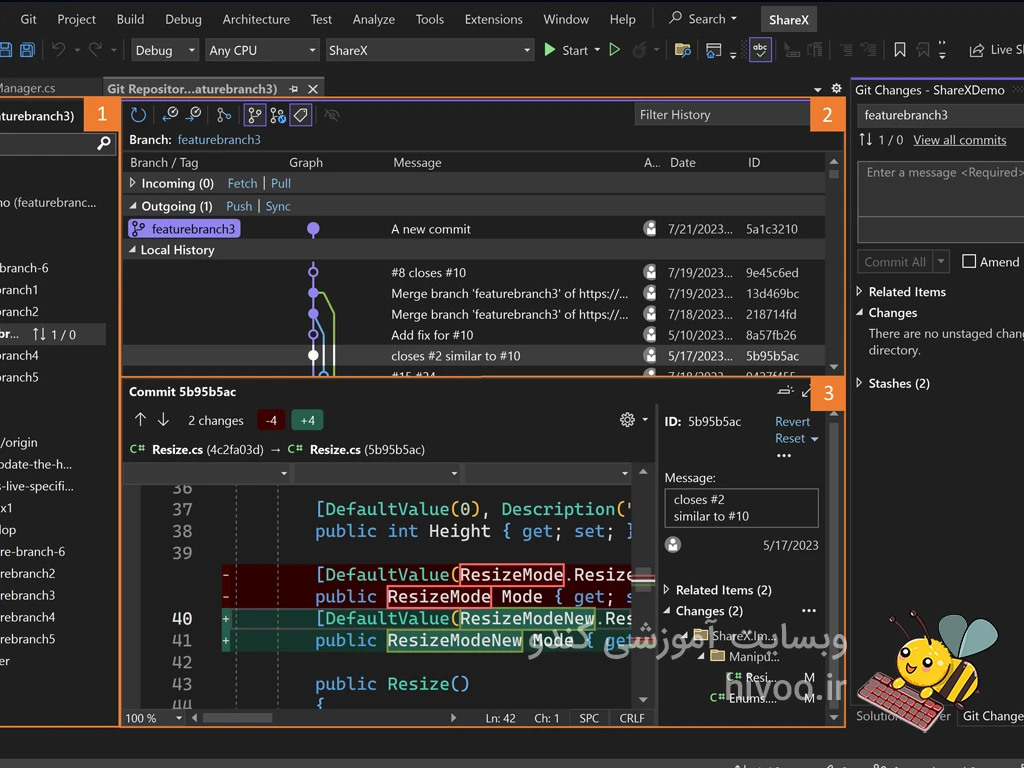Screen dimensions: 1024x768
Task: Switch to the Git Changes bottom tab
Action: click(991, 716)
